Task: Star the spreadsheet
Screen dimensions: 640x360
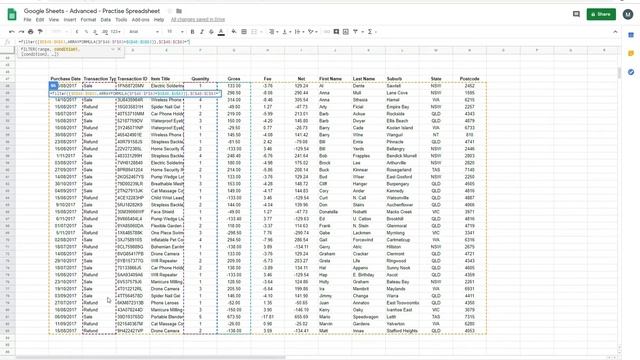Action: [169, 11]
